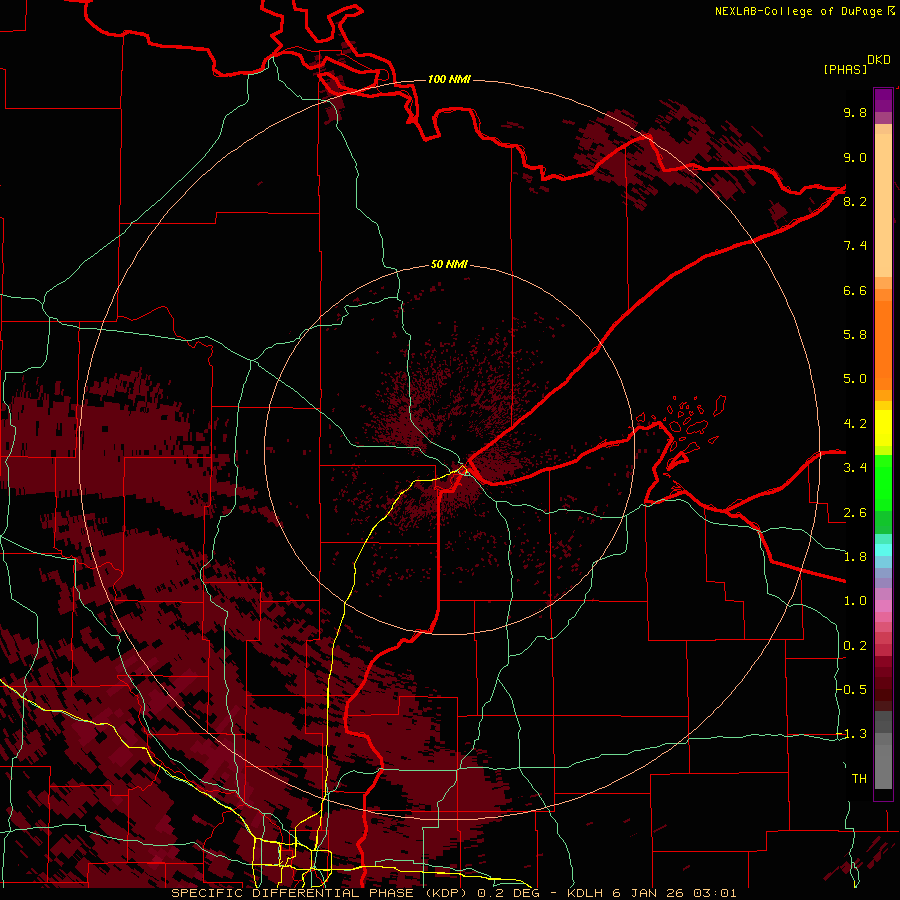Select the cyan segment of the color bar

[883, 549]
